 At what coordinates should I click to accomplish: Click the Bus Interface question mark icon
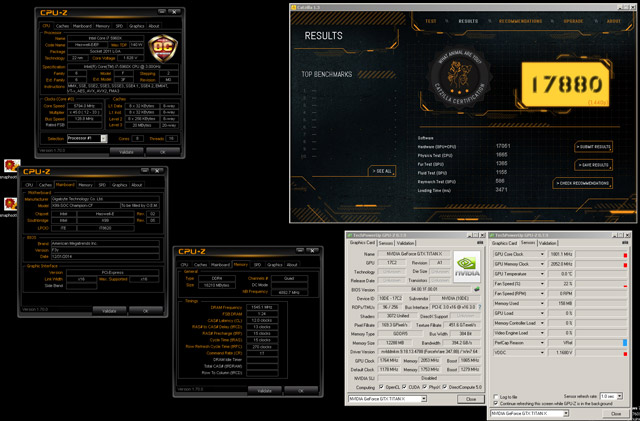pyautogui.click(x=480, y=307)
